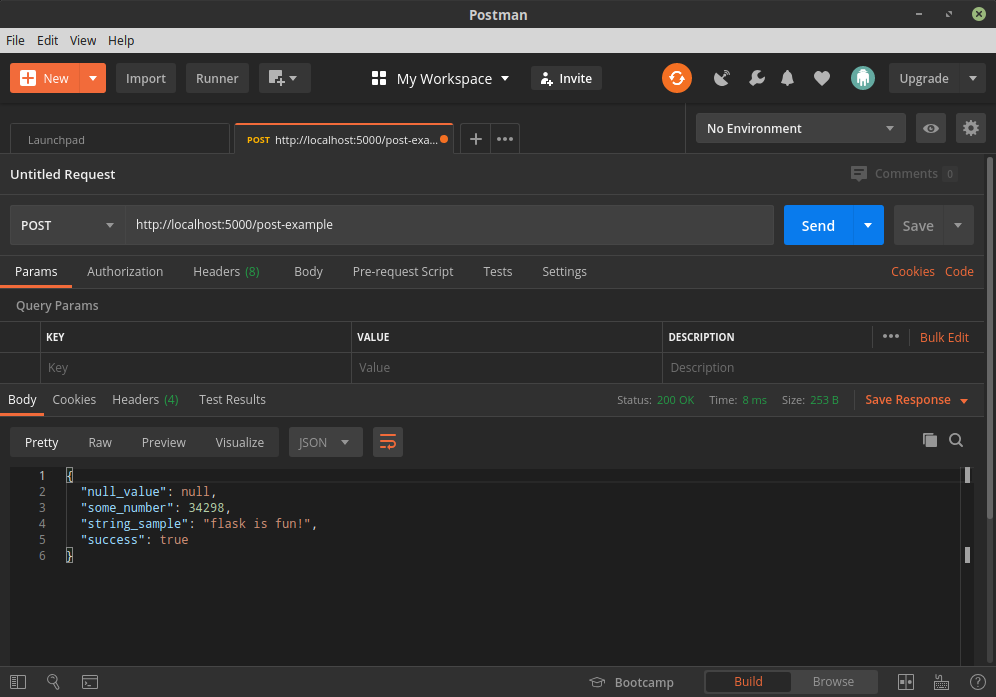Click the orange sync status icon
996x697 pixels.
(676, 78)
